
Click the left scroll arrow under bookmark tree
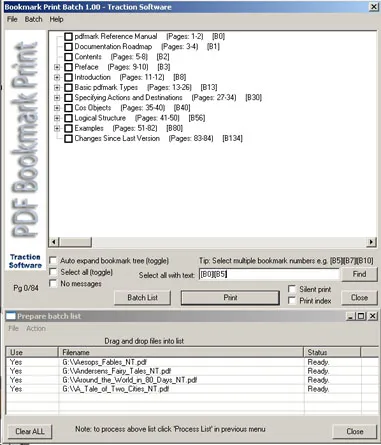coord(54,242)
